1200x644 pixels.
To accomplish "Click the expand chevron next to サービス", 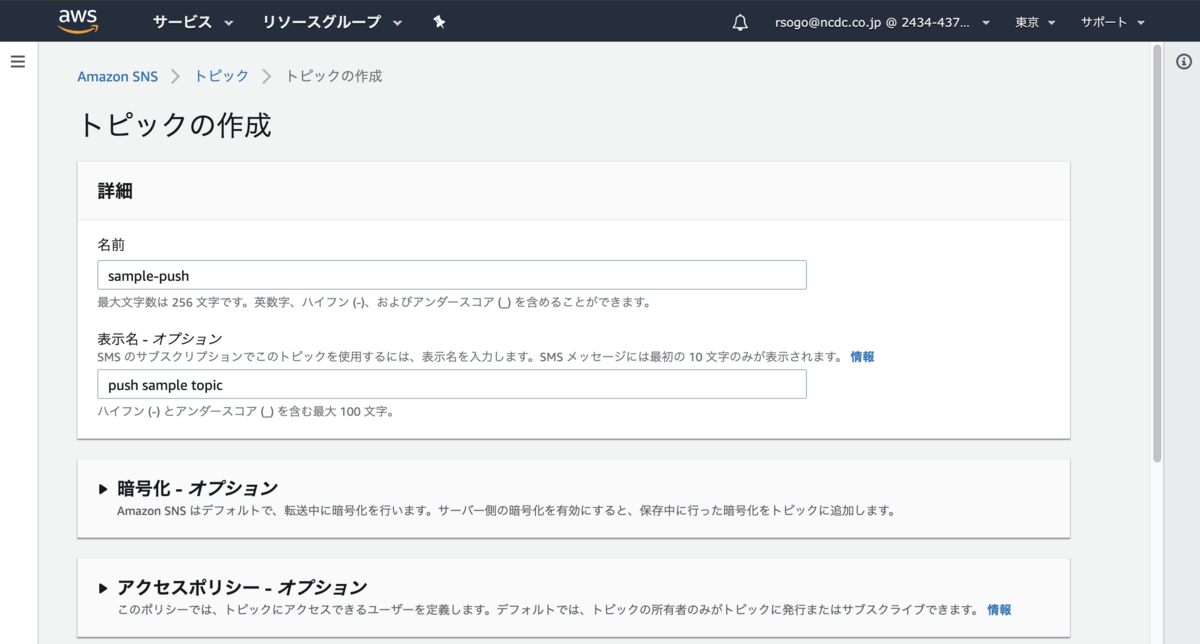I will (230, 20).
